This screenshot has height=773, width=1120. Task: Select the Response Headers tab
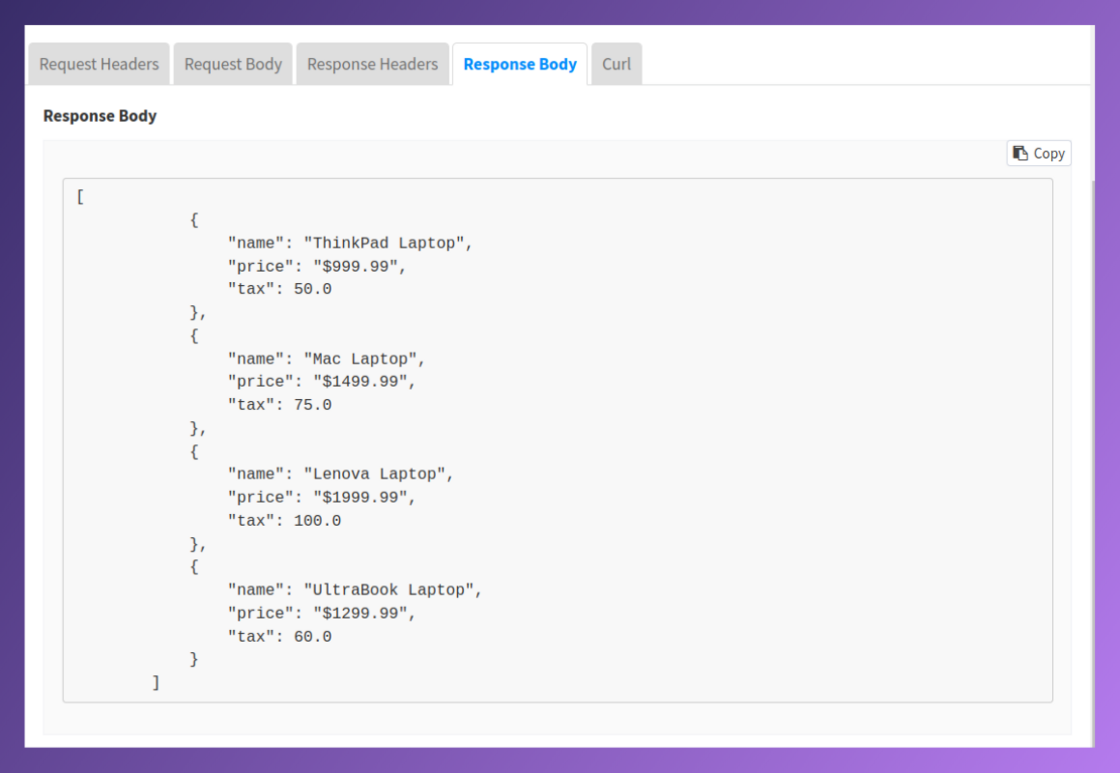point(372,63)
